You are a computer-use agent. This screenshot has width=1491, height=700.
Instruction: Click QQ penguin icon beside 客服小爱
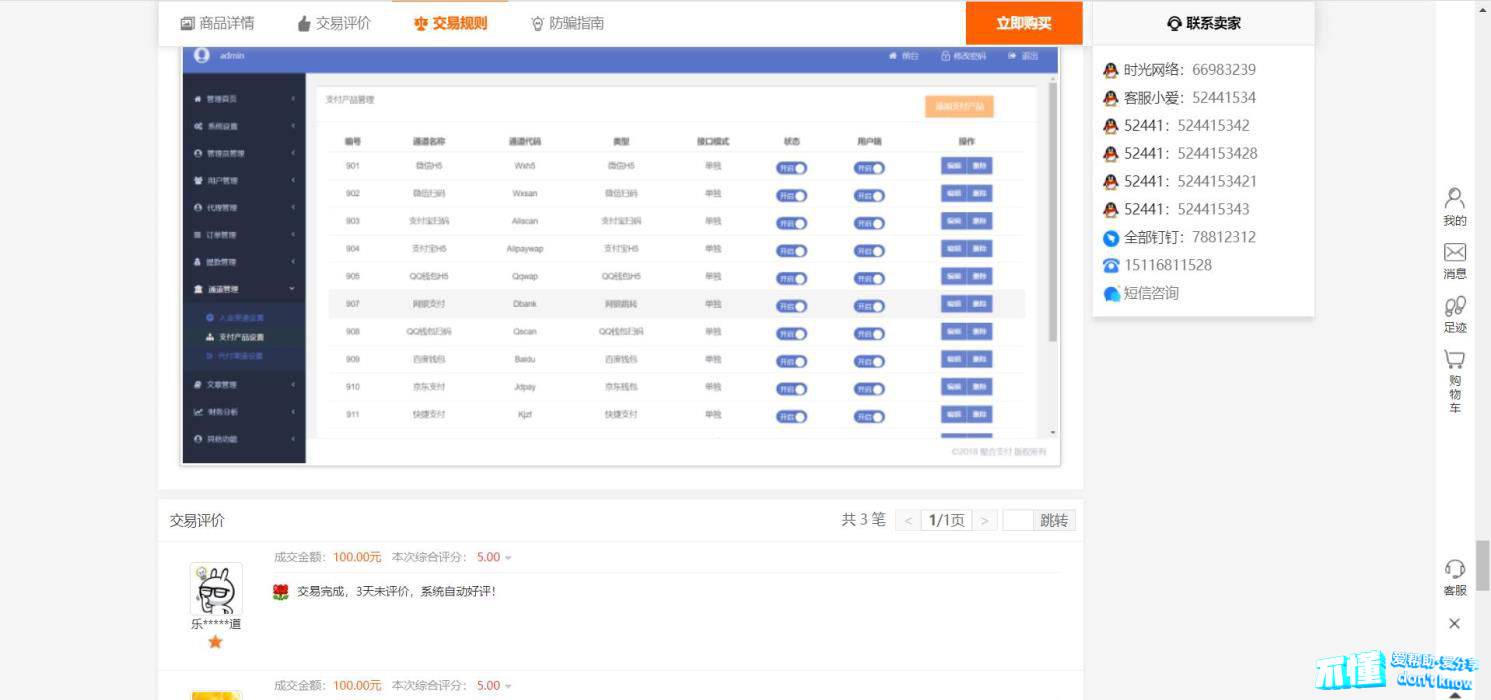click(x=1110, y=98)
